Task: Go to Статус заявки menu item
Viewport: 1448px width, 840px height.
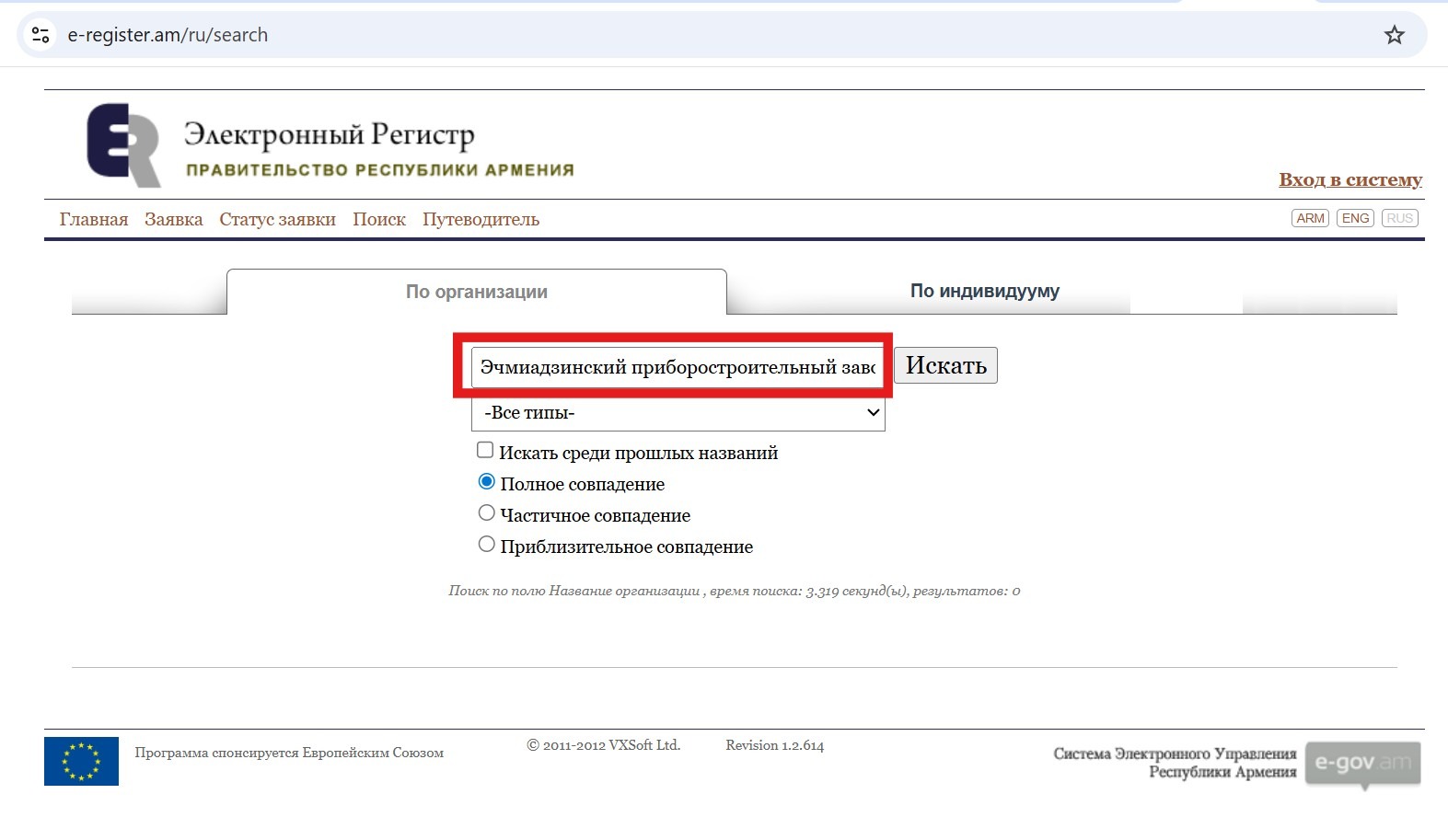Action: coord(277,220)
